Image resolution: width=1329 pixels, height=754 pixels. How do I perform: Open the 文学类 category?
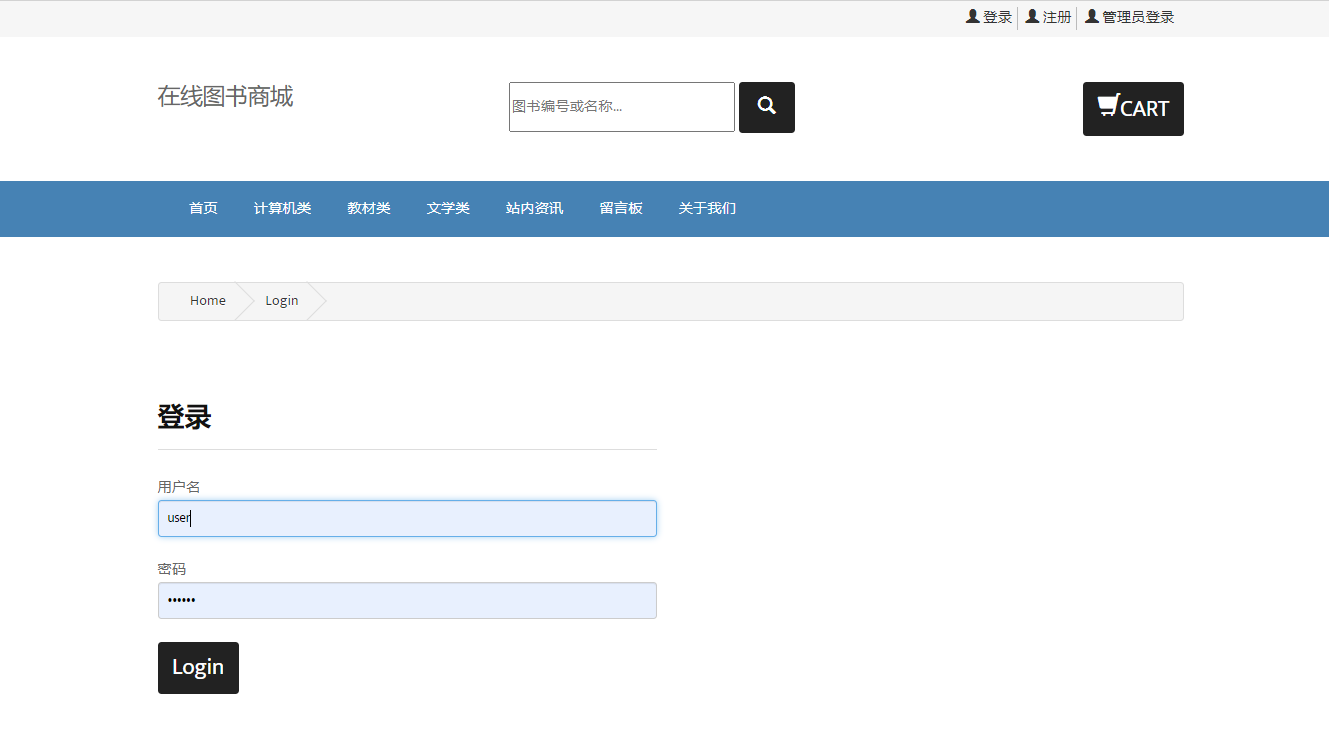coord(447,208)
